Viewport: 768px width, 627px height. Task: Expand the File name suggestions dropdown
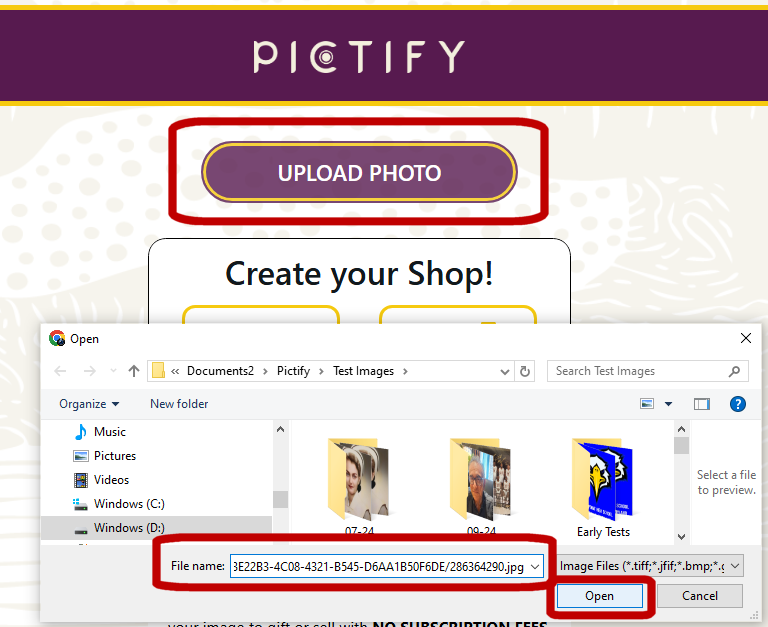pyautogui.click(x=535, y=567)
